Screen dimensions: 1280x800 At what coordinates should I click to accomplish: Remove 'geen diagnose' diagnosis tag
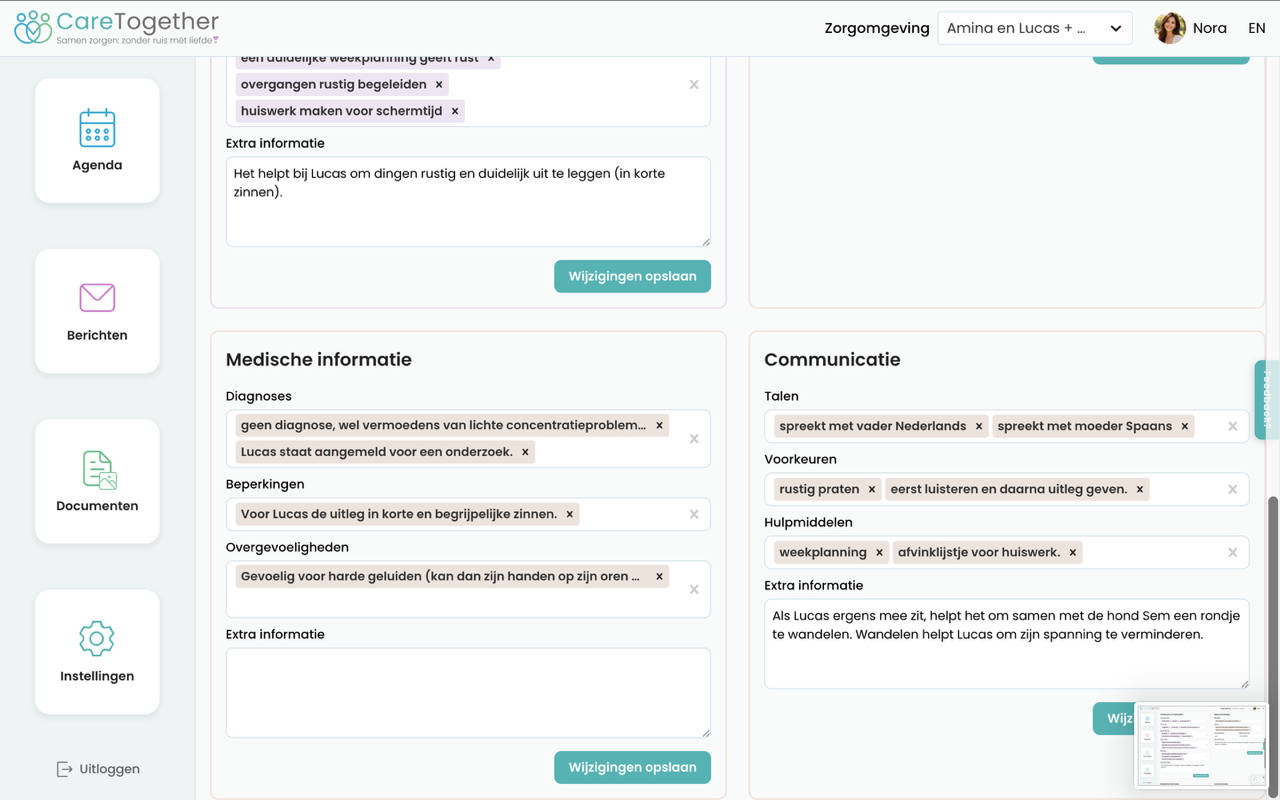click(x=659, y=426)
